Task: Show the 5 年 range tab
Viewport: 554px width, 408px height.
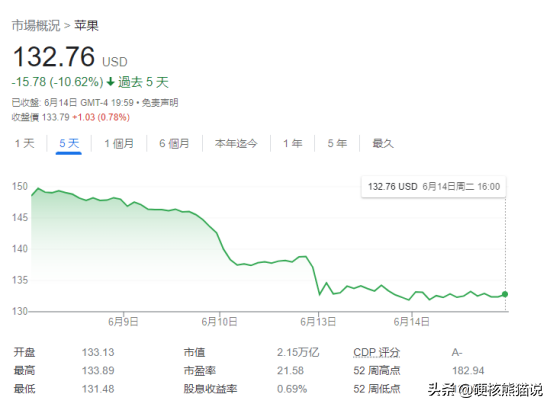Action: [337, 143]
